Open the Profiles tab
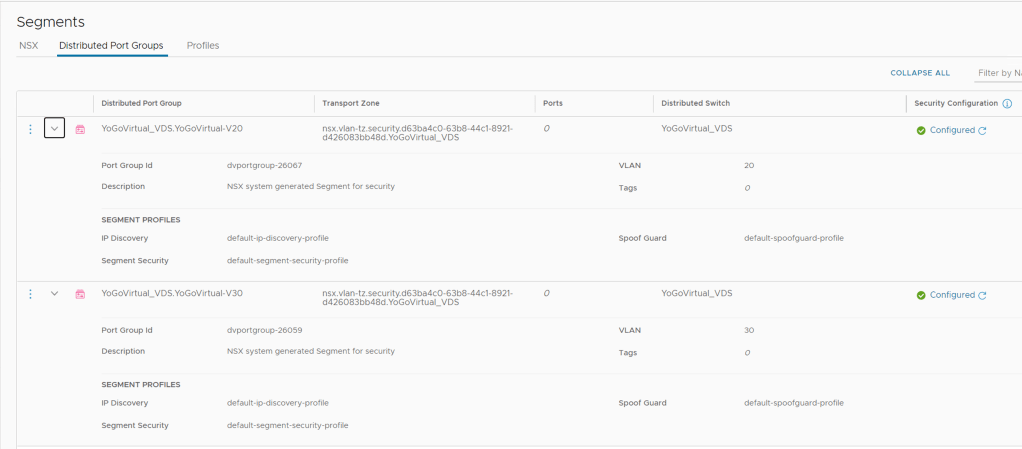This screenshot has width=1022, height=449. point(203,45)
